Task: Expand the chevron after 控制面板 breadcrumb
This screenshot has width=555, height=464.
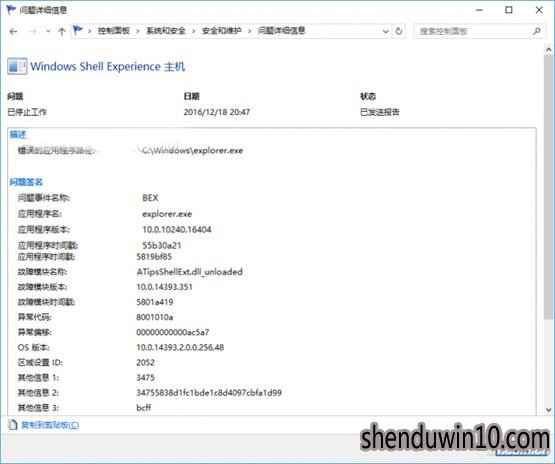Action: coord(138,31)
